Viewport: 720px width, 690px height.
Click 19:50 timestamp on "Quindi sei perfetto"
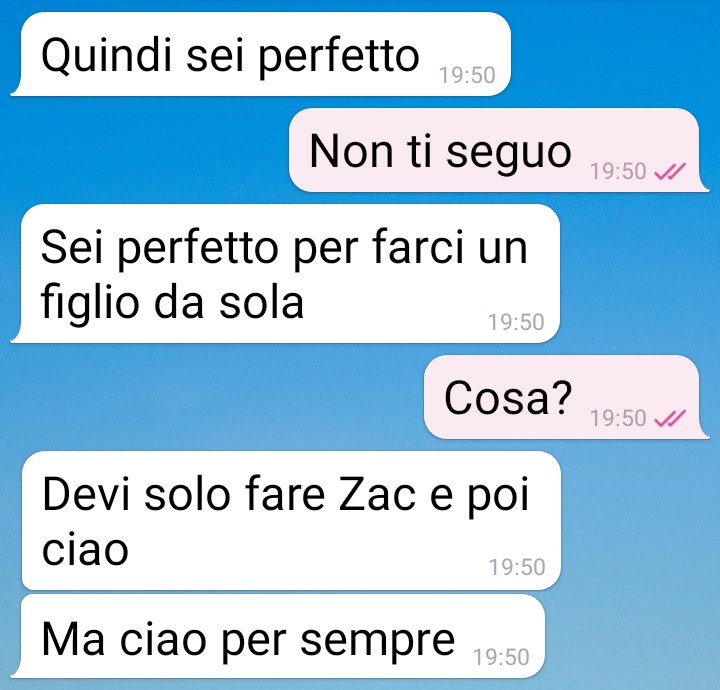467,76
